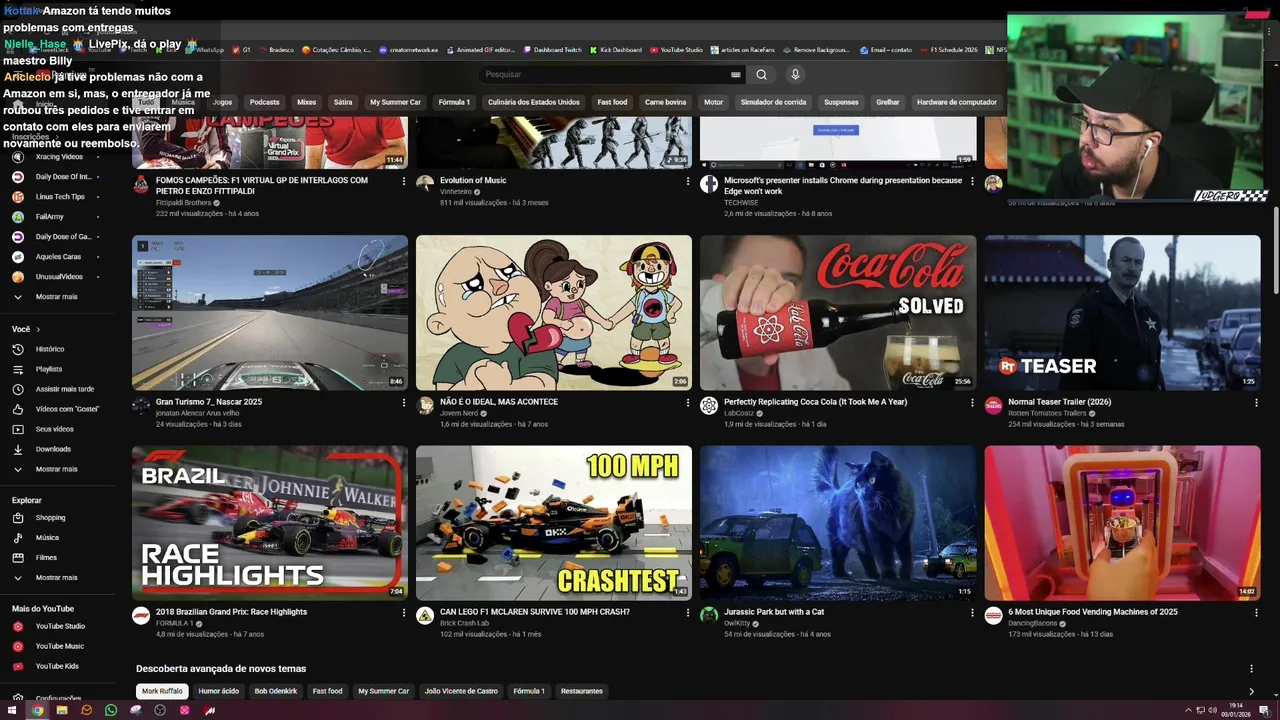The height and width of the screenshot is (720, 1280).
Task: Open Histórico in the sidebar
Action: 50,349
